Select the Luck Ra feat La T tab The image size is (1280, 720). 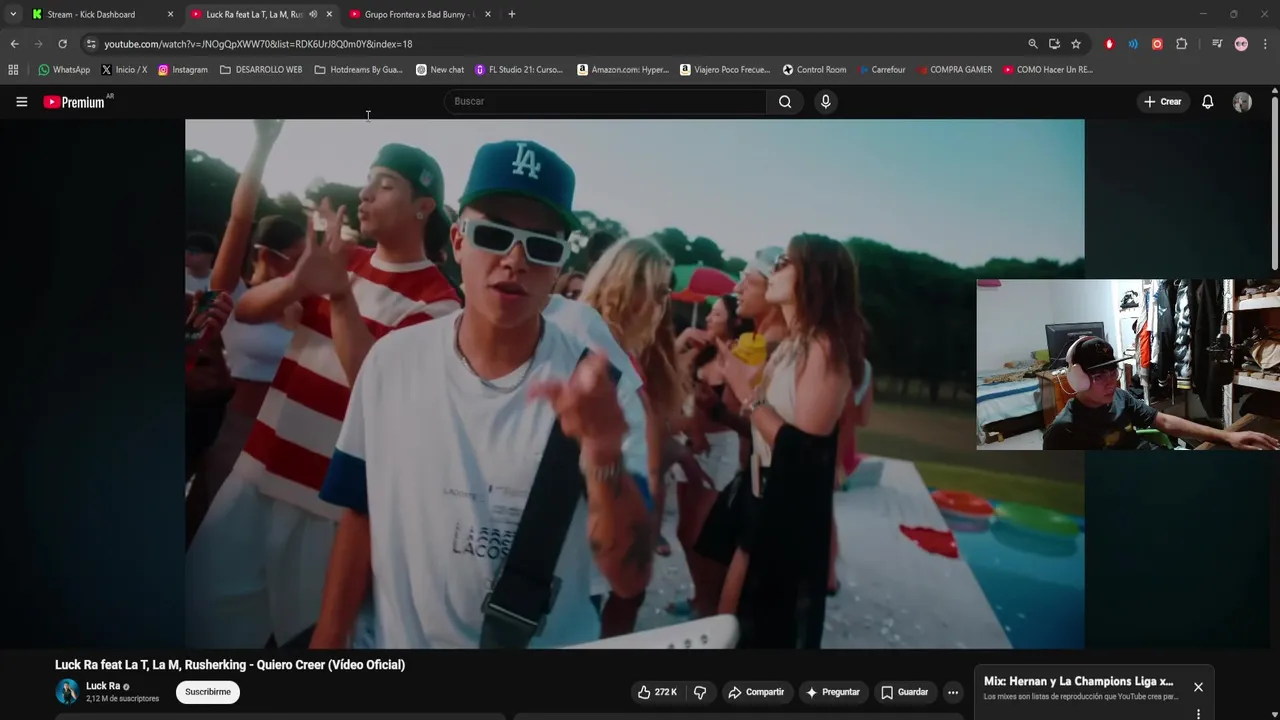pos(253,14)
